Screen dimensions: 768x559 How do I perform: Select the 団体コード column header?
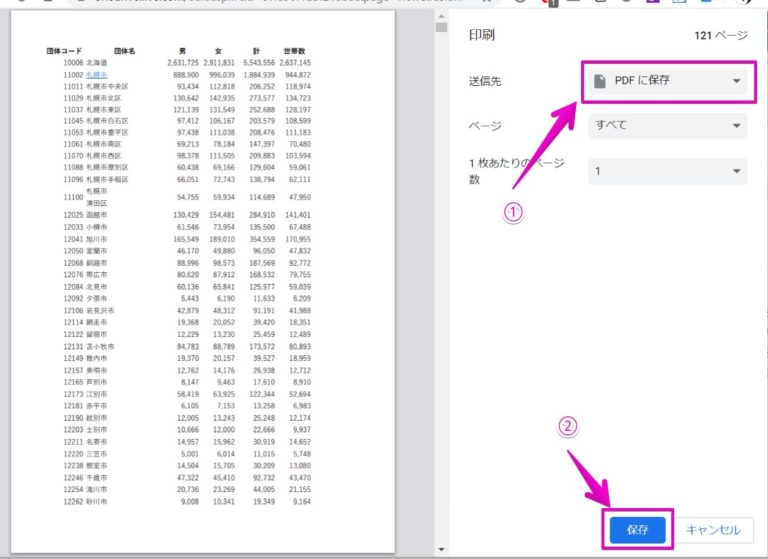coord(64,50)
